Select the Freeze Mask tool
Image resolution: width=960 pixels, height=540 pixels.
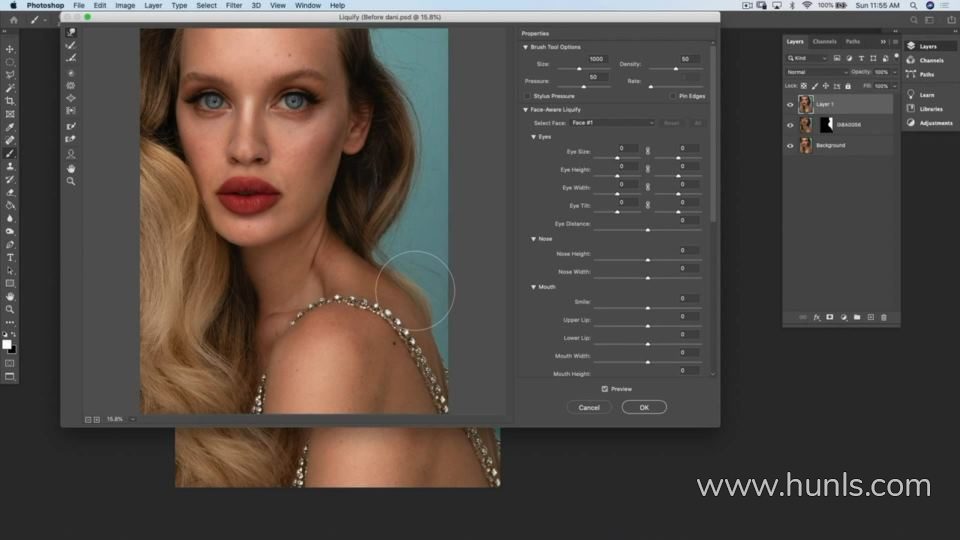(71, 126)
